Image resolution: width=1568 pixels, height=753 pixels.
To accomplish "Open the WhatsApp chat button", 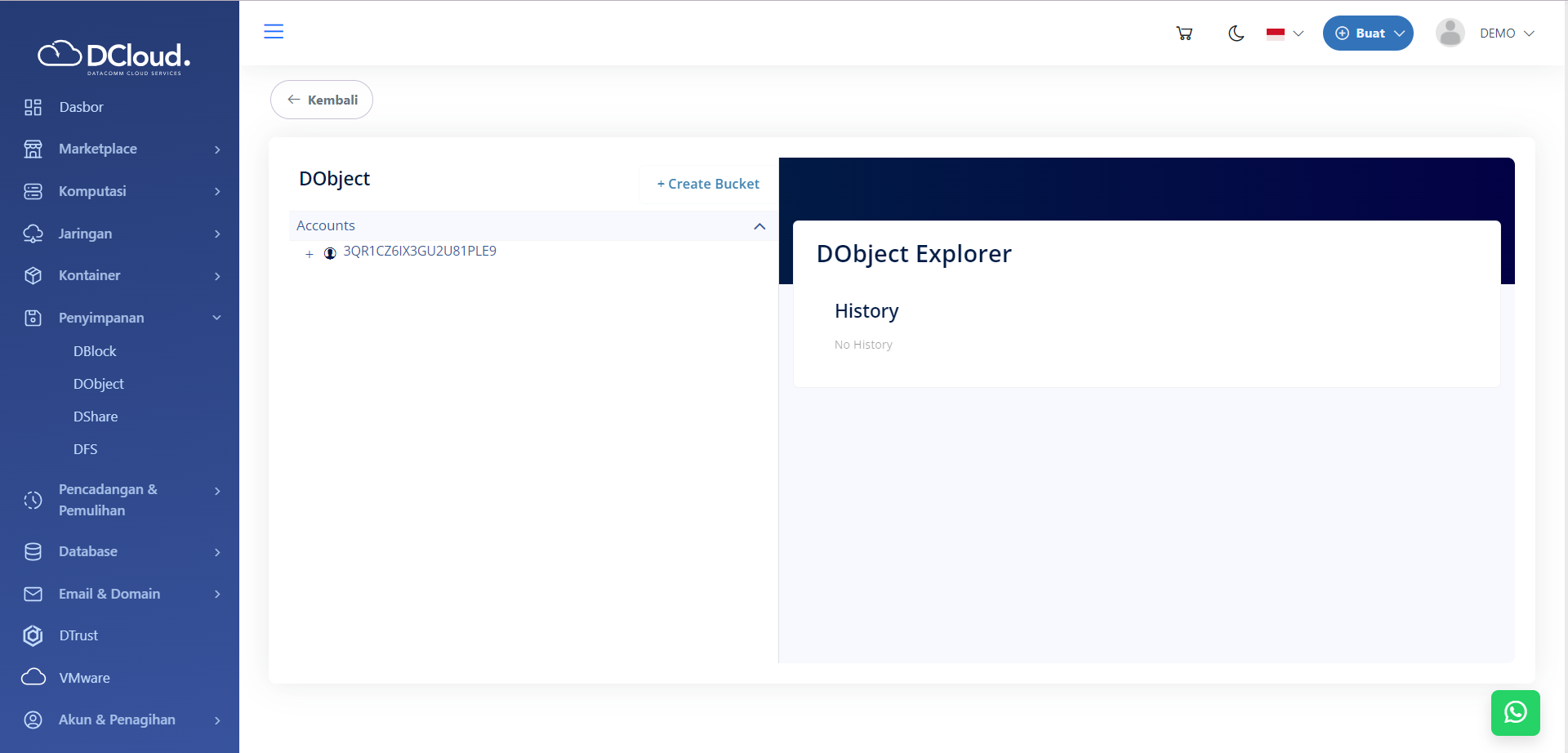I will tap(1515, 712).
